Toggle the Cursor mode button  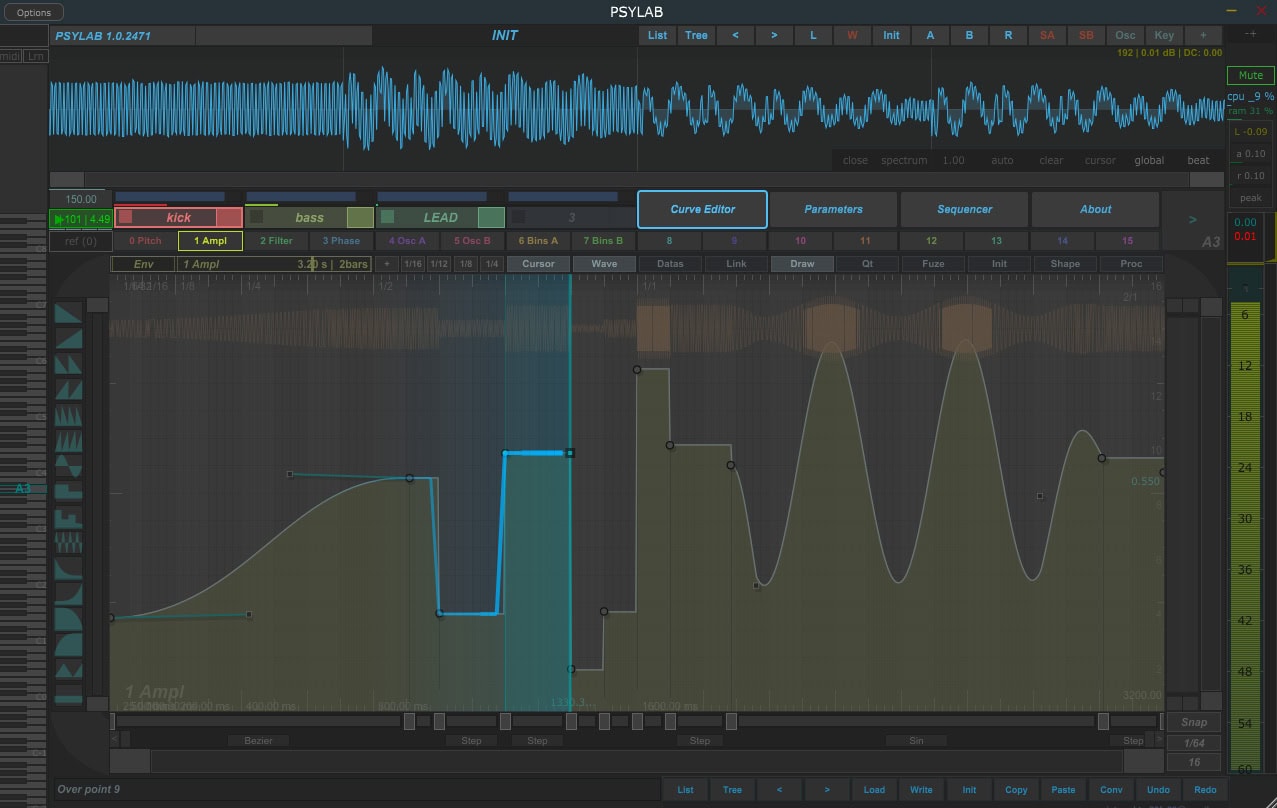click(538, 264)
